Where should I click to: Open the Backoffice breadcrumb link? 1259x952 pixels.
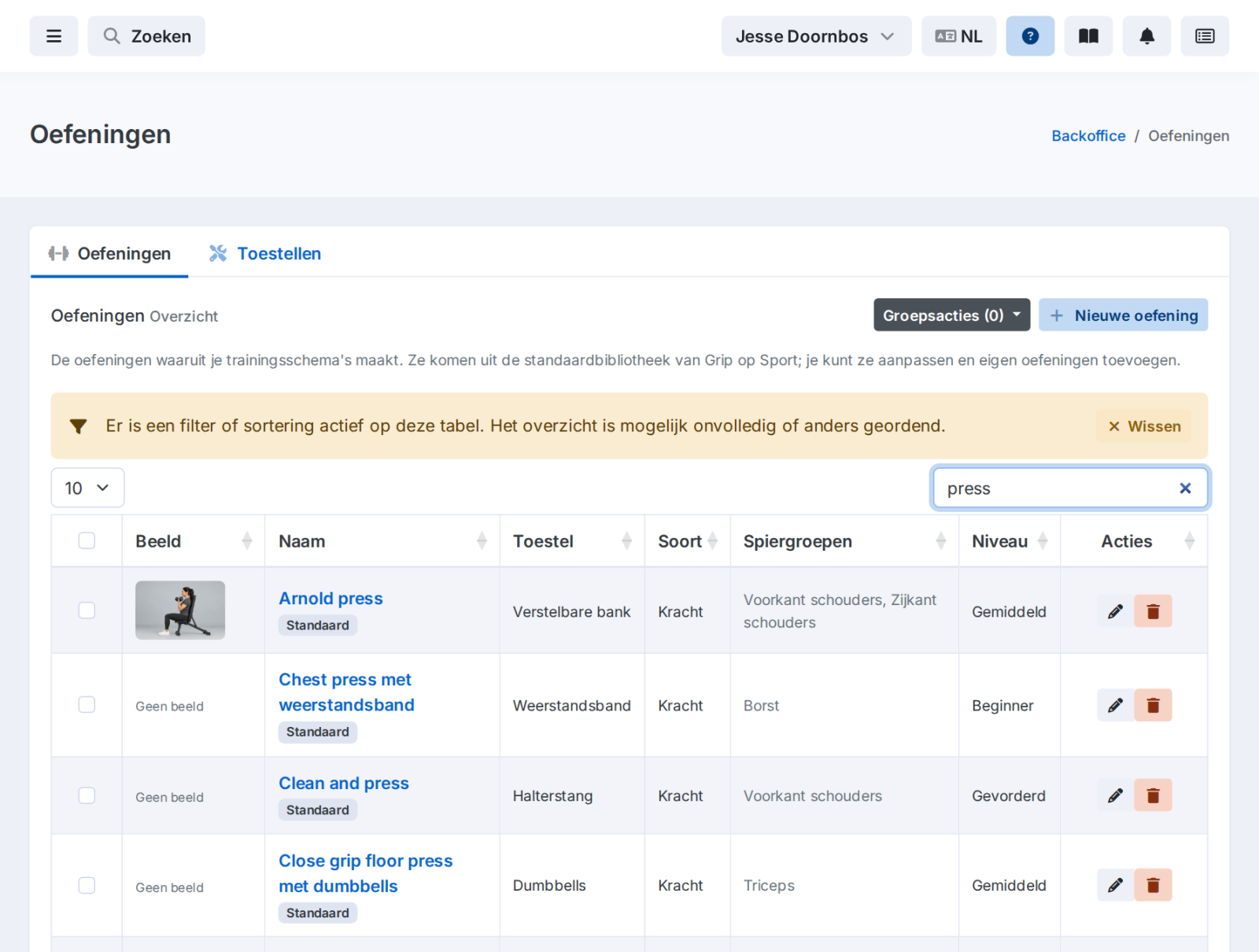pyautogui.click(x=1088, y=136)
